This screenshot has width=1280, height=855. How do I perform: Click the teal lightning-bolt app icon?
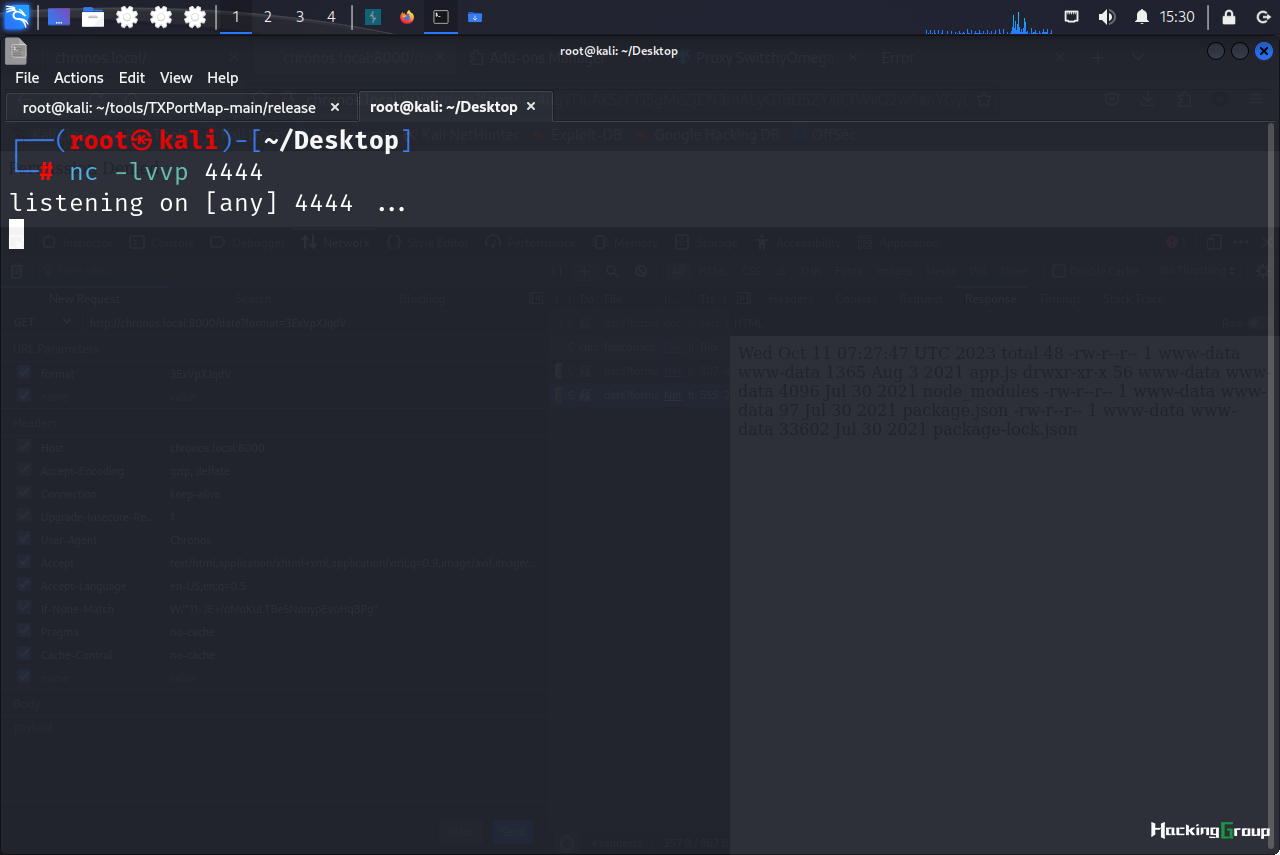[x=372, y=17]
